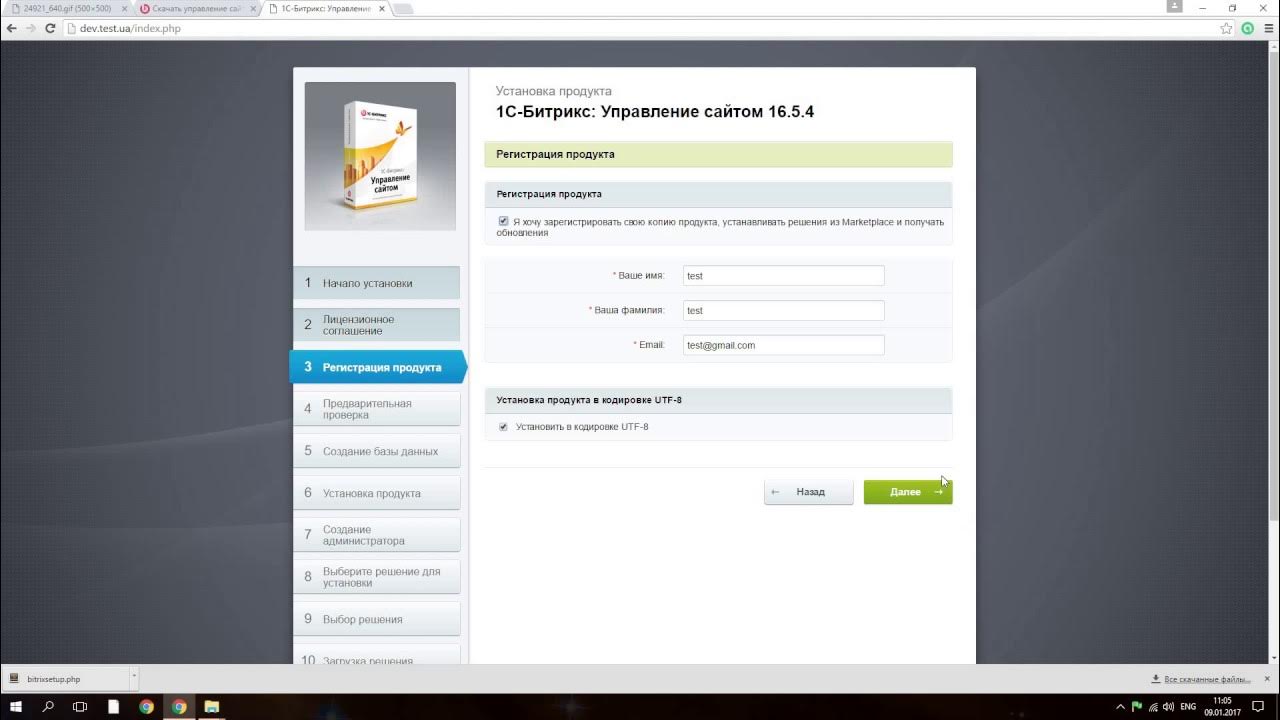Screen dimensions: 1280x720
Task: Click the green flag tray icon
Action: pyautogui.click(x=1137, y=706)
